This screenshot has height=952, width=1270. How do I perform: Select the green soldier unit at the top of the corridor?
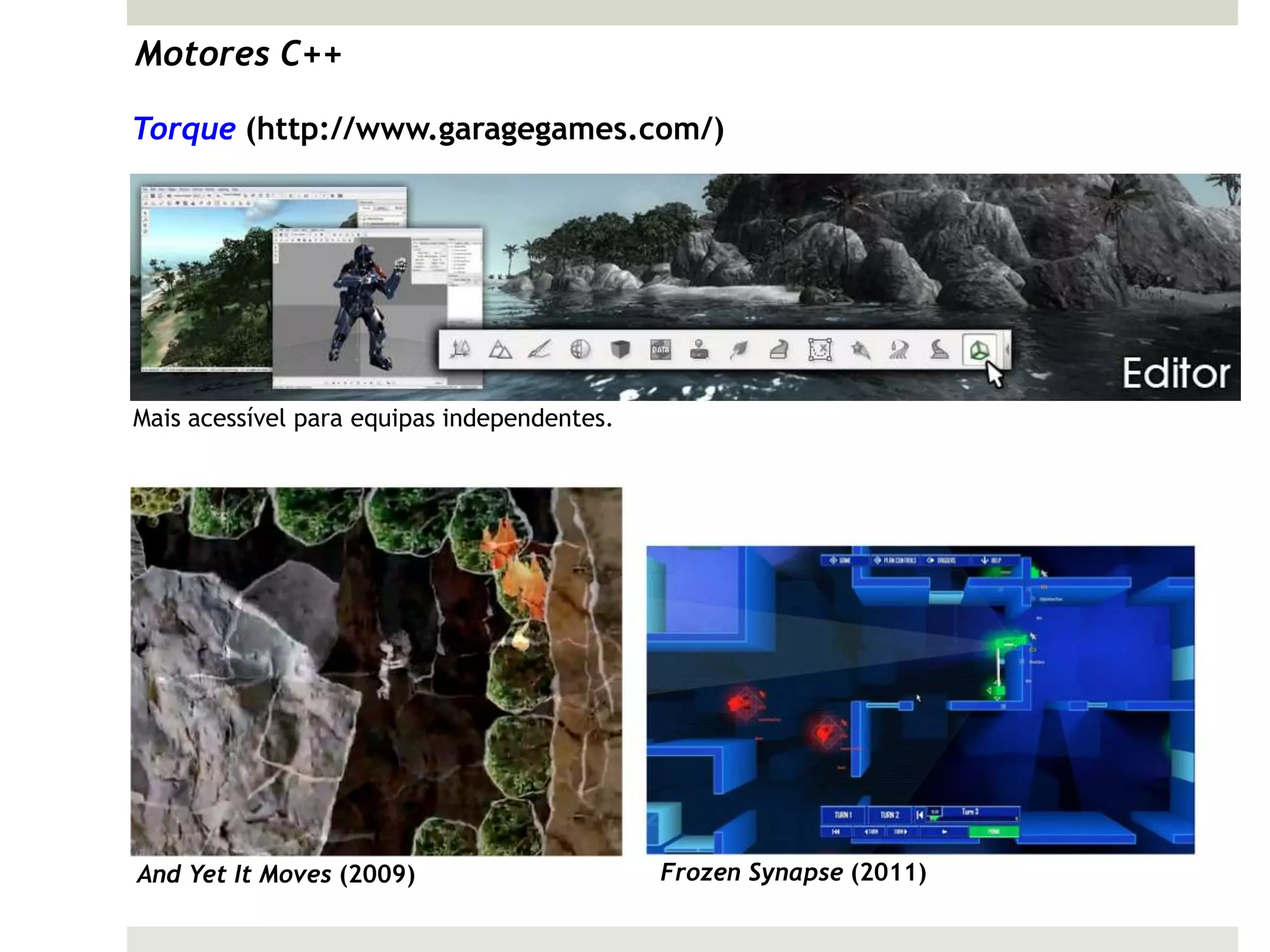click(1010, 642)
